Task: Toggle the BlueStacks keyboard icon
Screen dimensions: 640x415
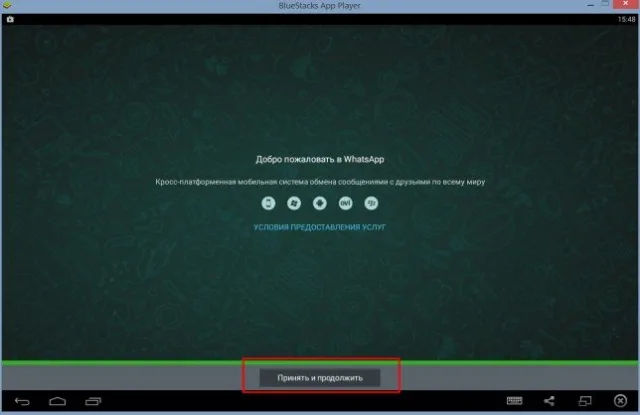Action: (x=514, y=401)
